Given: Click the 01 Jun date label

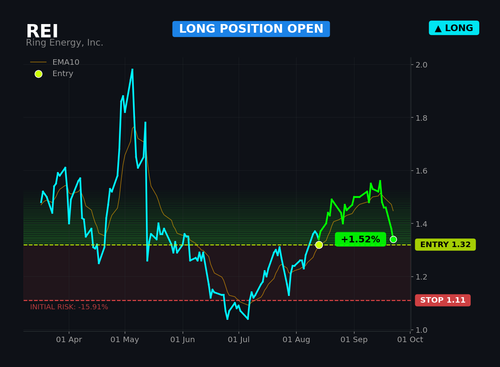Looking at the screenshot, I should coord(183,340).
